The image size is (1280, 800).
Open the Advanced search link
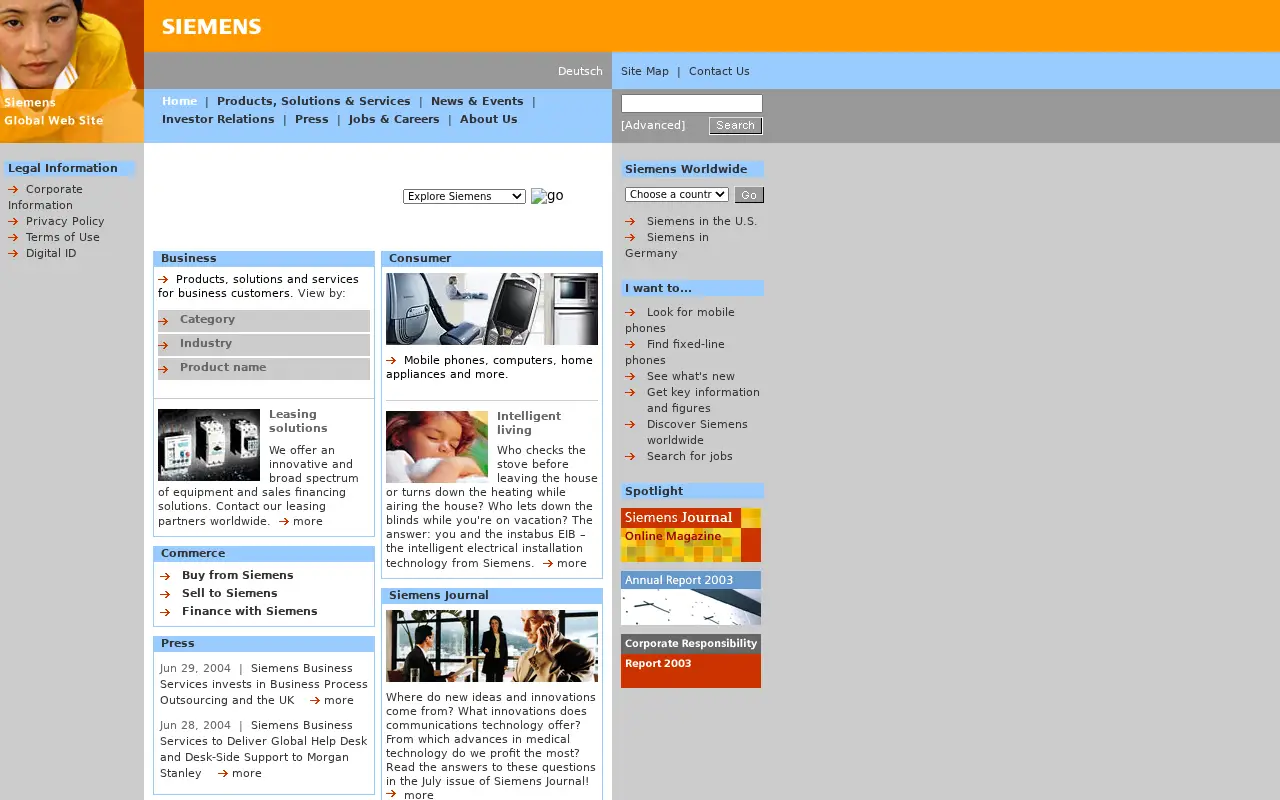653,125
